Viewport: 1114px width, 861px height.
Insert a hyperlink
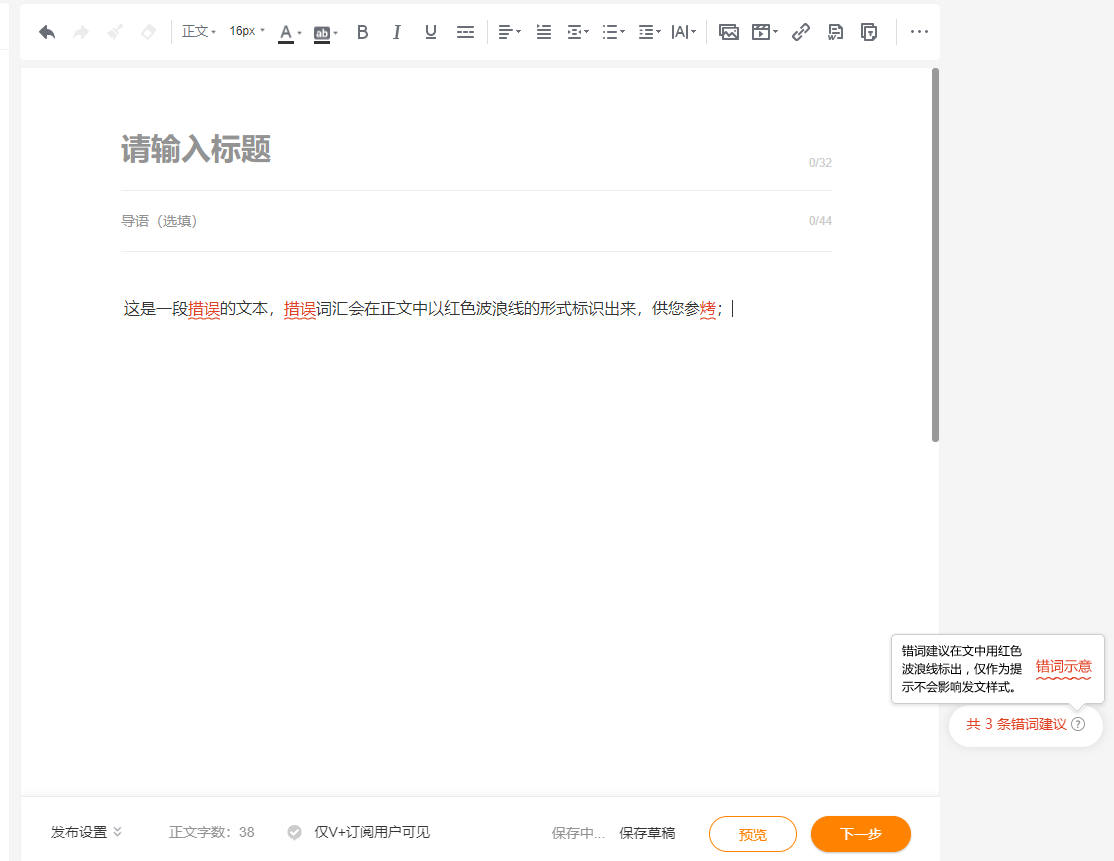click(x=801, y=31)
